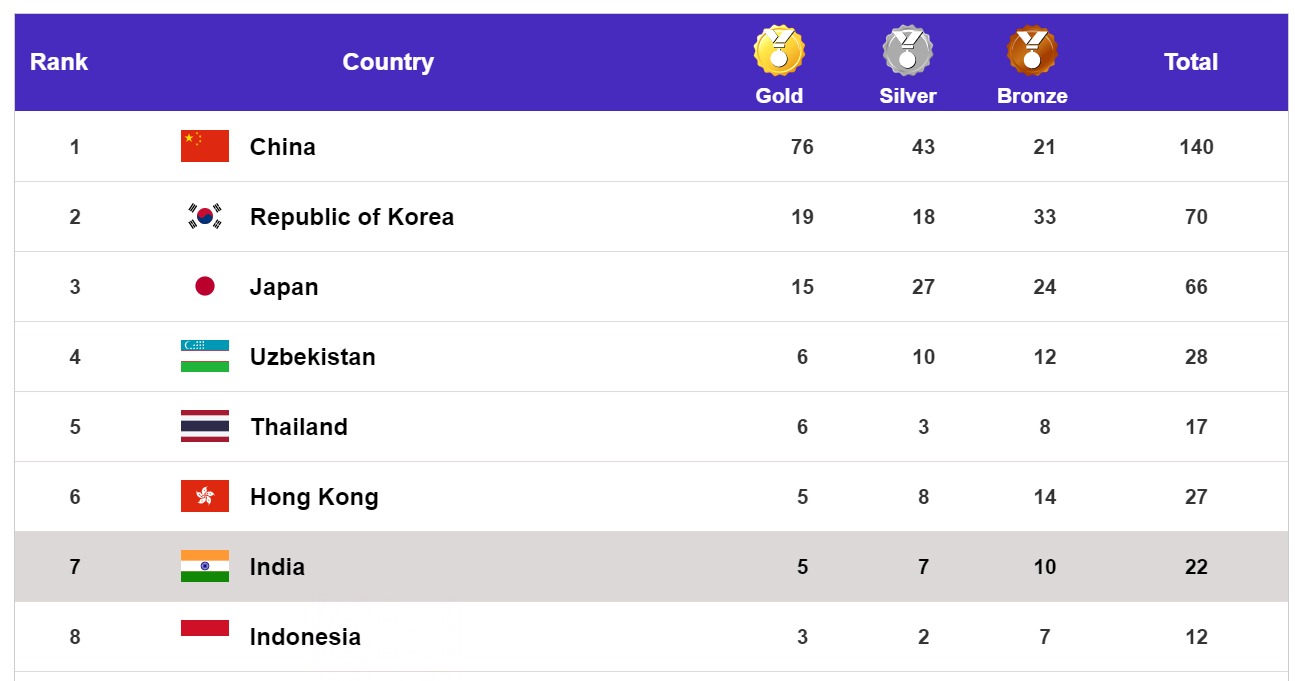Click the Silver medal icon
1295x681 pixels.
(907, 51)
